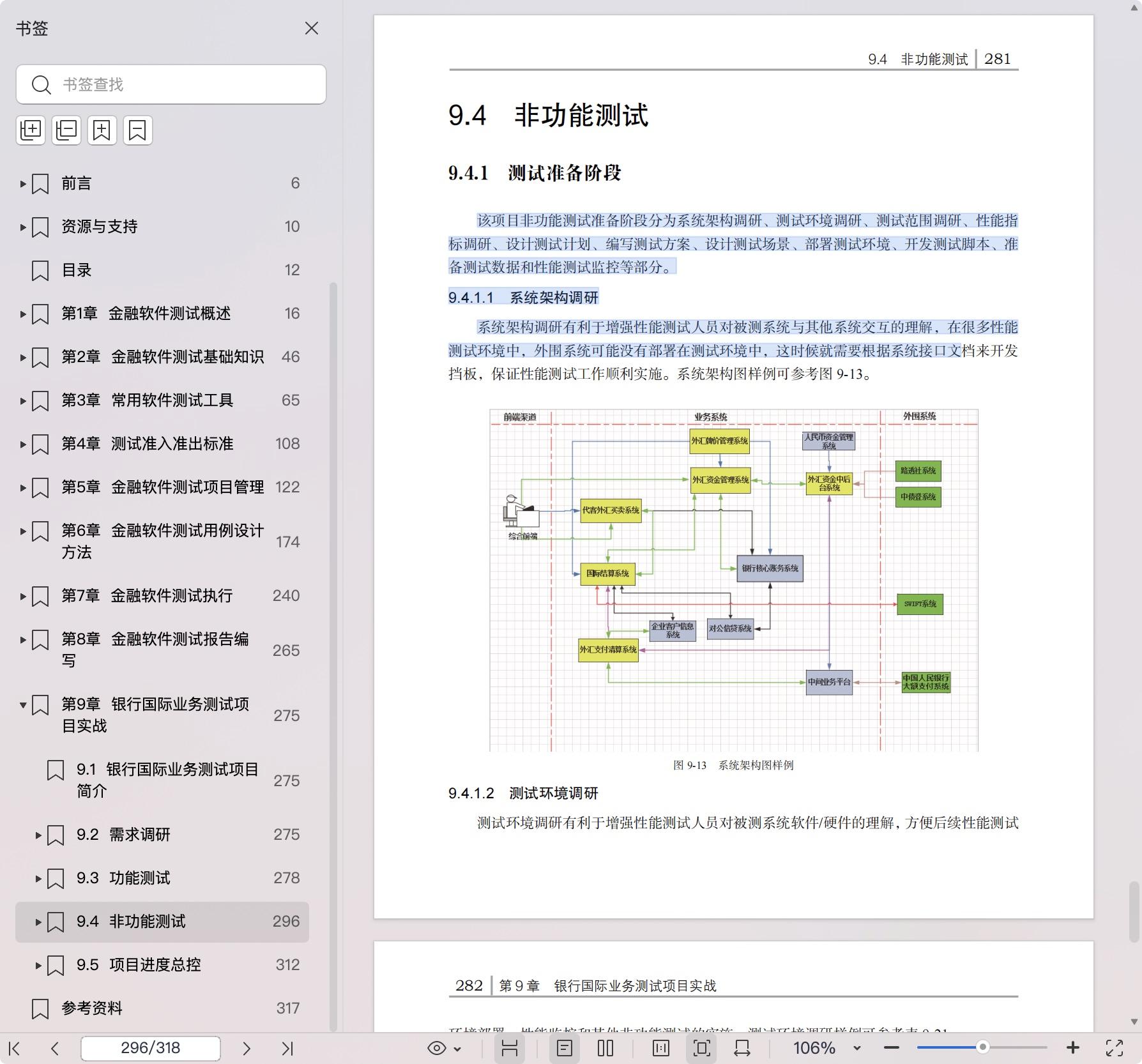
Task: Expand the 9.4 非功能测试 bookmark
Action: pyautogui.click(x=38, y=922)
